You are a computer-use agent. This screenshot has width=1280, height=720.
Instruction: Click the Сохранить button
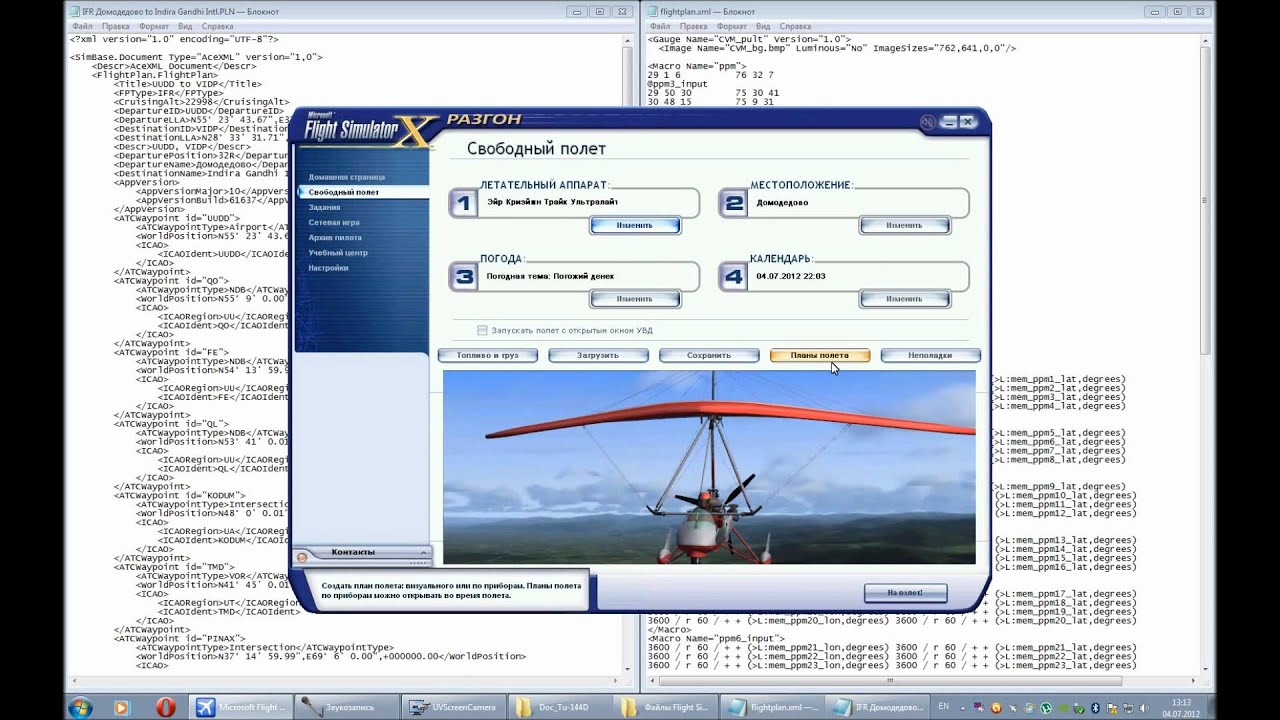pyautogui.click(x=709, y=355)
